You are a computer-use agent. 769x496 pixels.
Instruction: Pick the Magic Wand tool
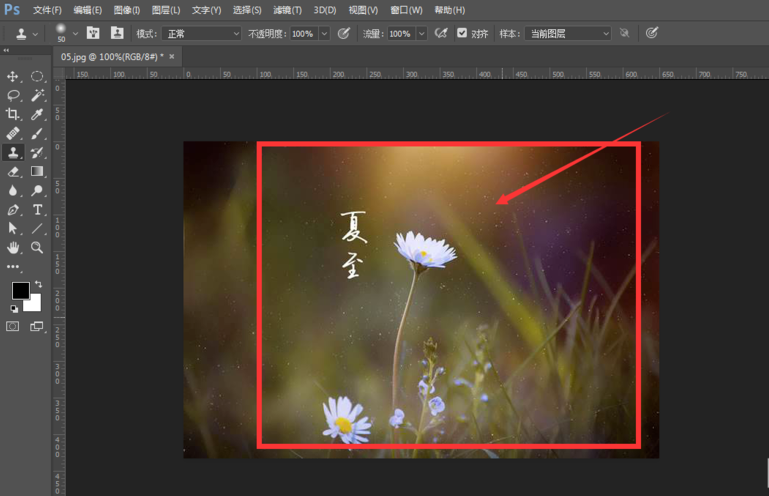pos(37,96)
